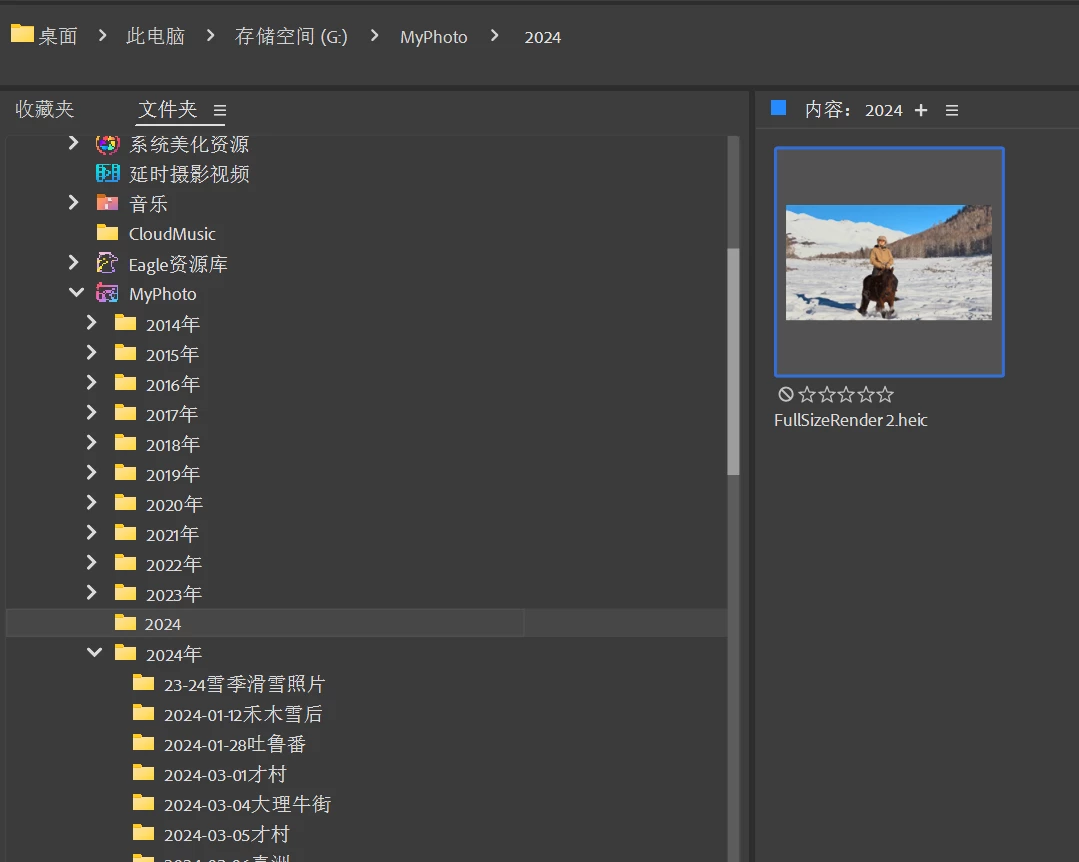Switch to the 收藏夹 tab
1079x862 pixels.
45,109
